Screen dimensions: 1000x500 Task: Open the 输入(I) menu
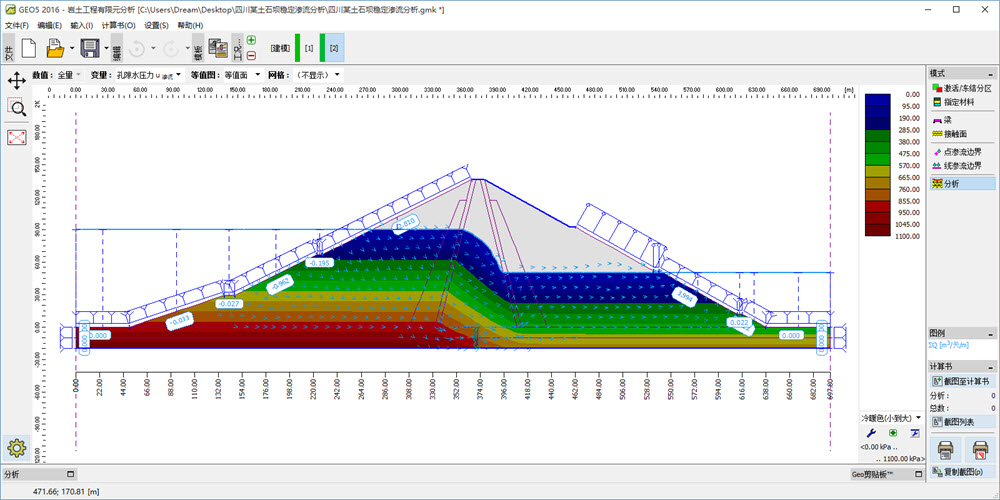pos(82,26)
